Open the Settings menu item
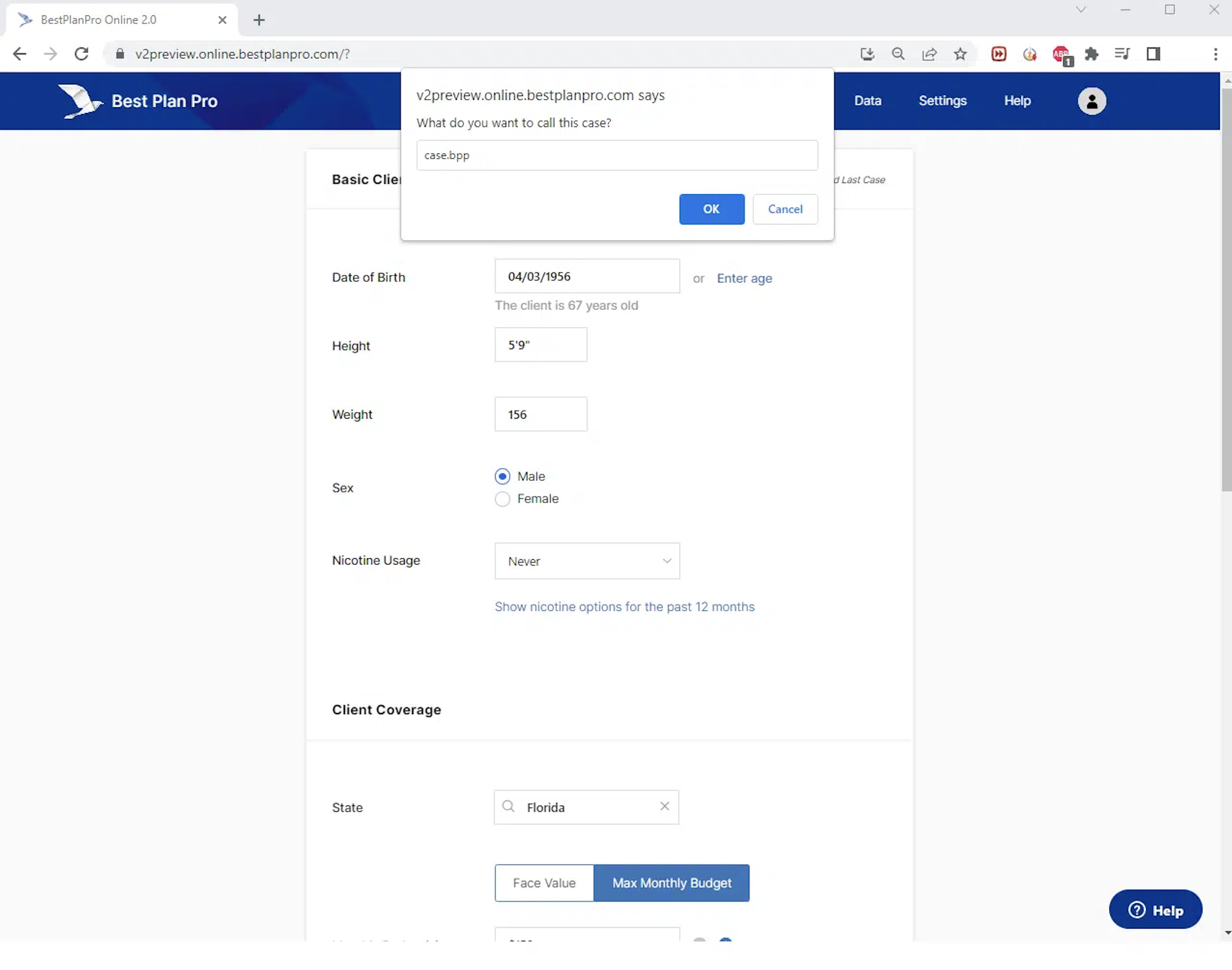 click(x=942, y=100)
